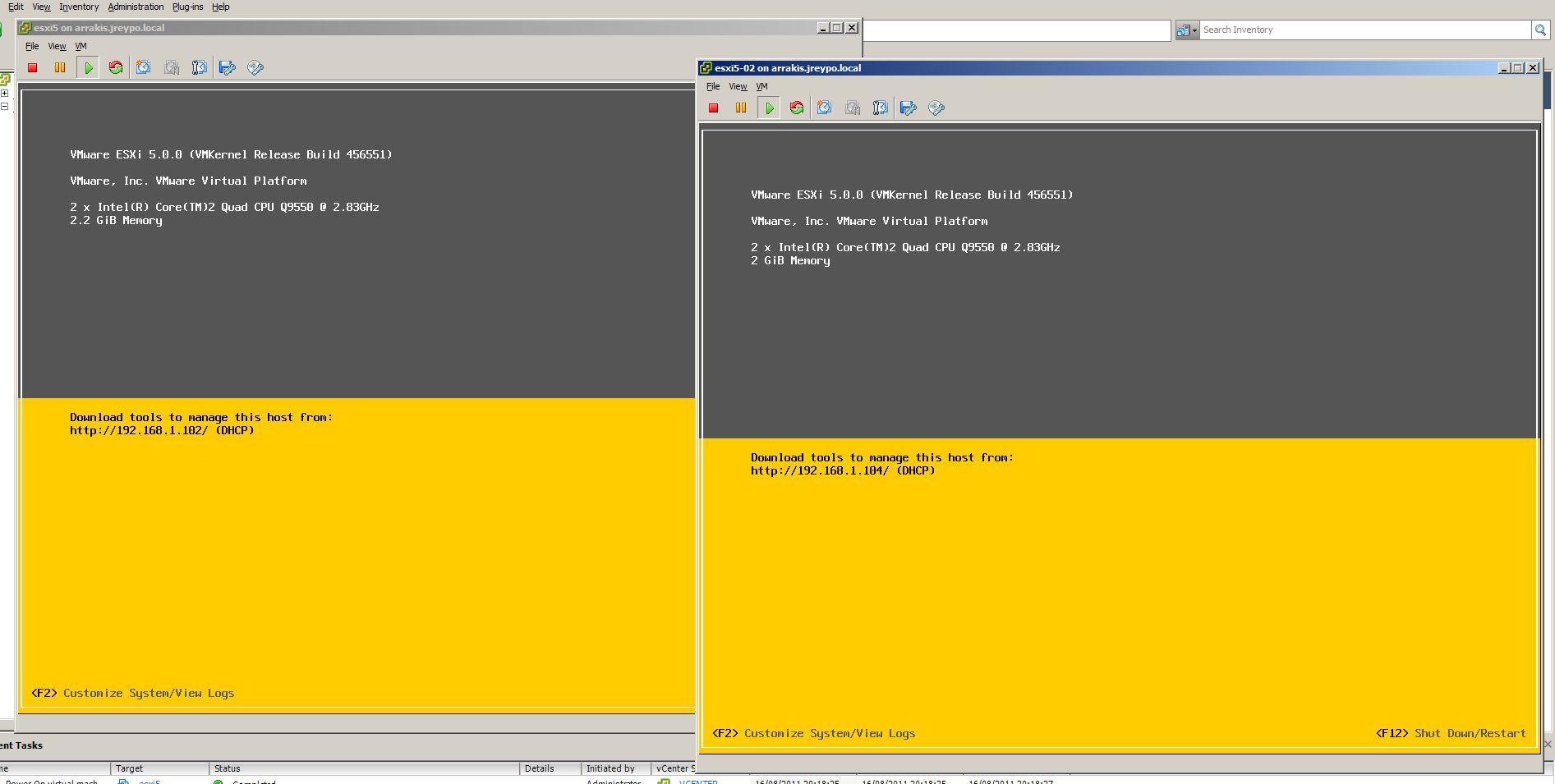Collapse the minus node in the inventory tree
Screen dimensions: 1555x784
4,106
